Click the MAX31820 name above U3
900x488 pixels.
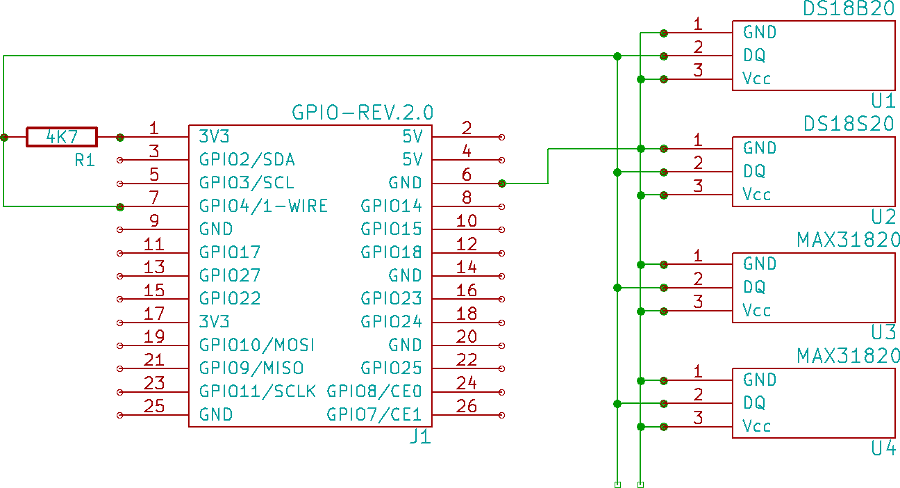coord(848,240)
